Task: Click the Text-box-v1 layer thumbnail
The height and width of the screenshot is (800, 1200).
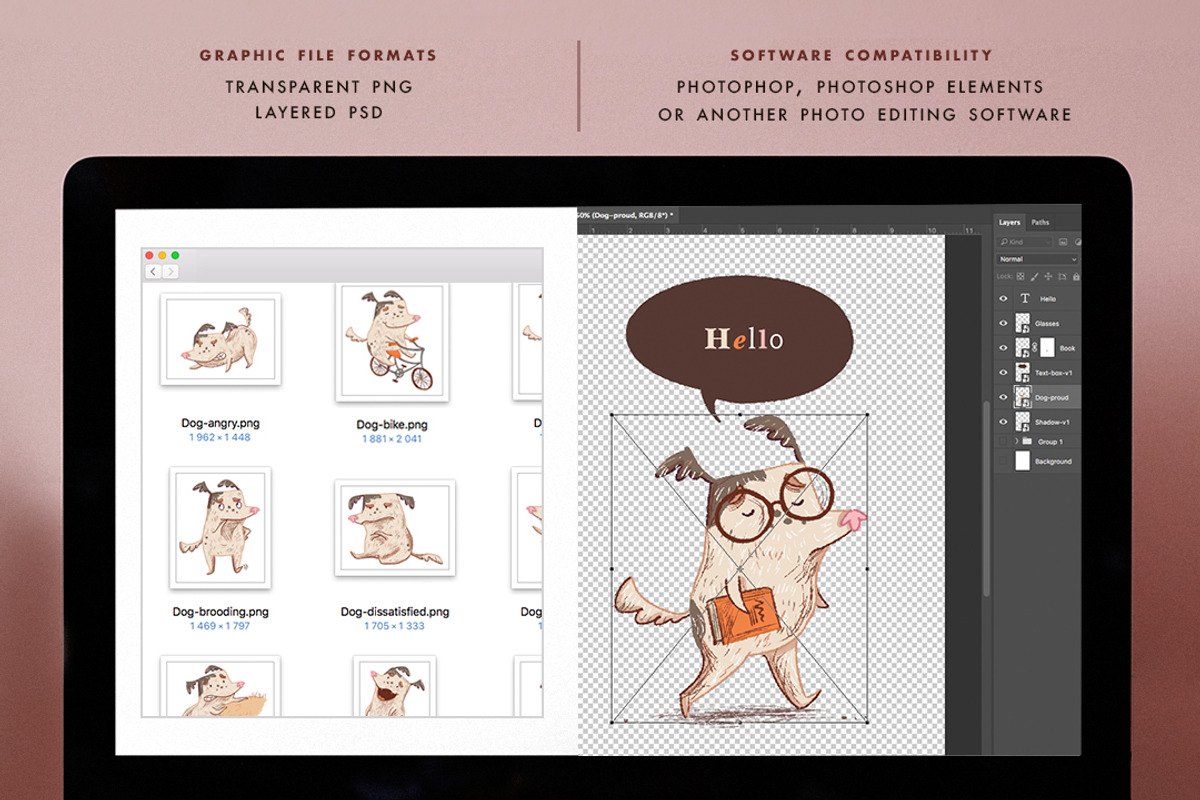Action: click(1023, 373)
